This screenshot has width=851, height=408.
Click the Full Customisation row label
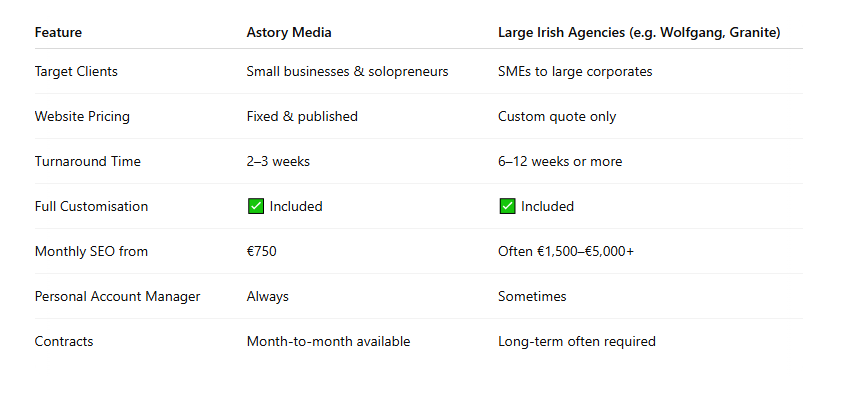click(91, 207)
